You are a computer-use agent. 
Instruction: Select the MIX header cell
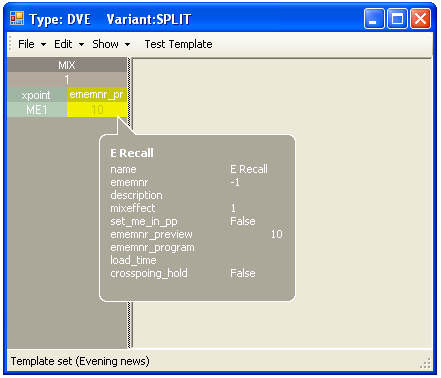(67, 65)
